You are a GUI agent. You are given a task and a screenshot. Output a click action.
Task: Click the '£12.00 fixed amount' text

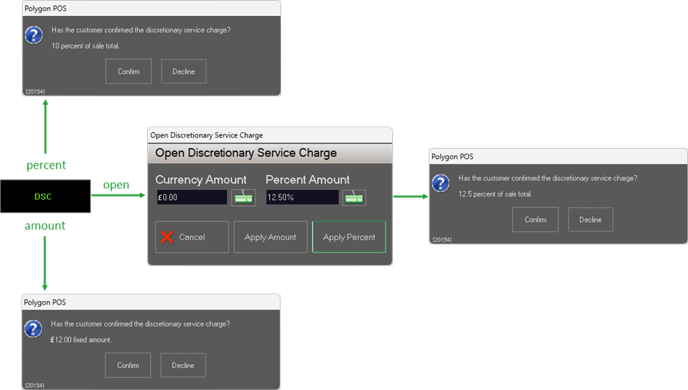coord(81,340)
